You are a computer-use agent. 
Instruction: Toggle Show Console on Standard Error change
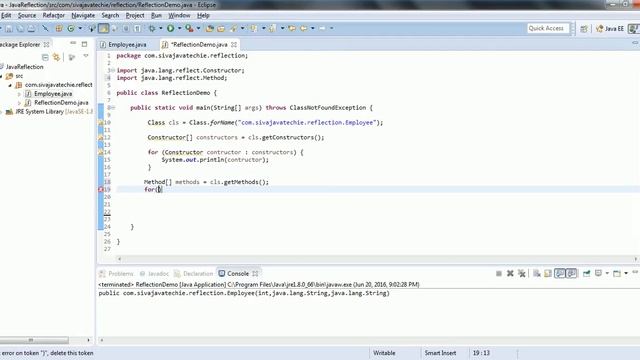[x=571, y=273]
